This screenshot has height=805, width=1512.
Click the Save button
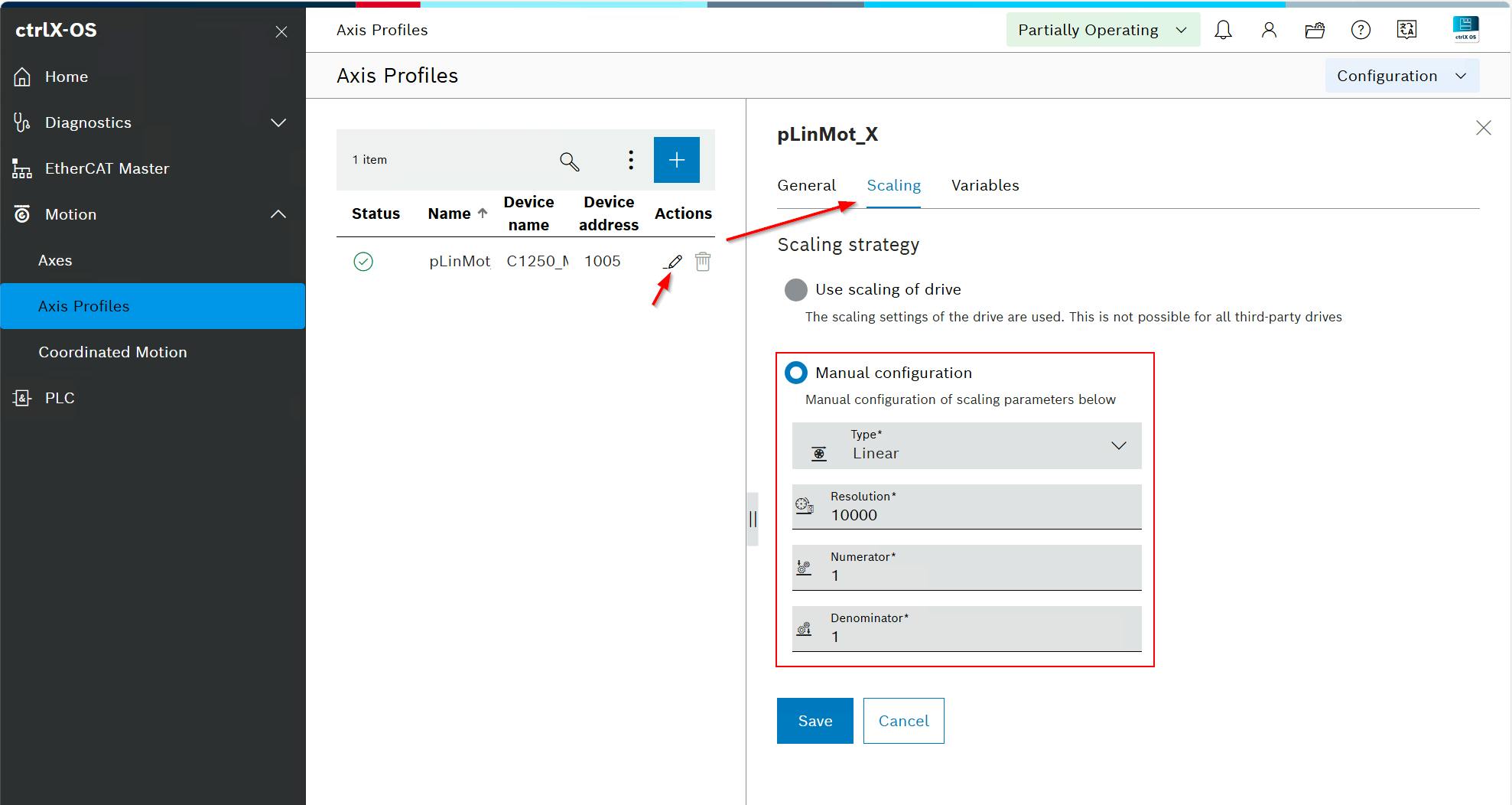click(815, 721)
